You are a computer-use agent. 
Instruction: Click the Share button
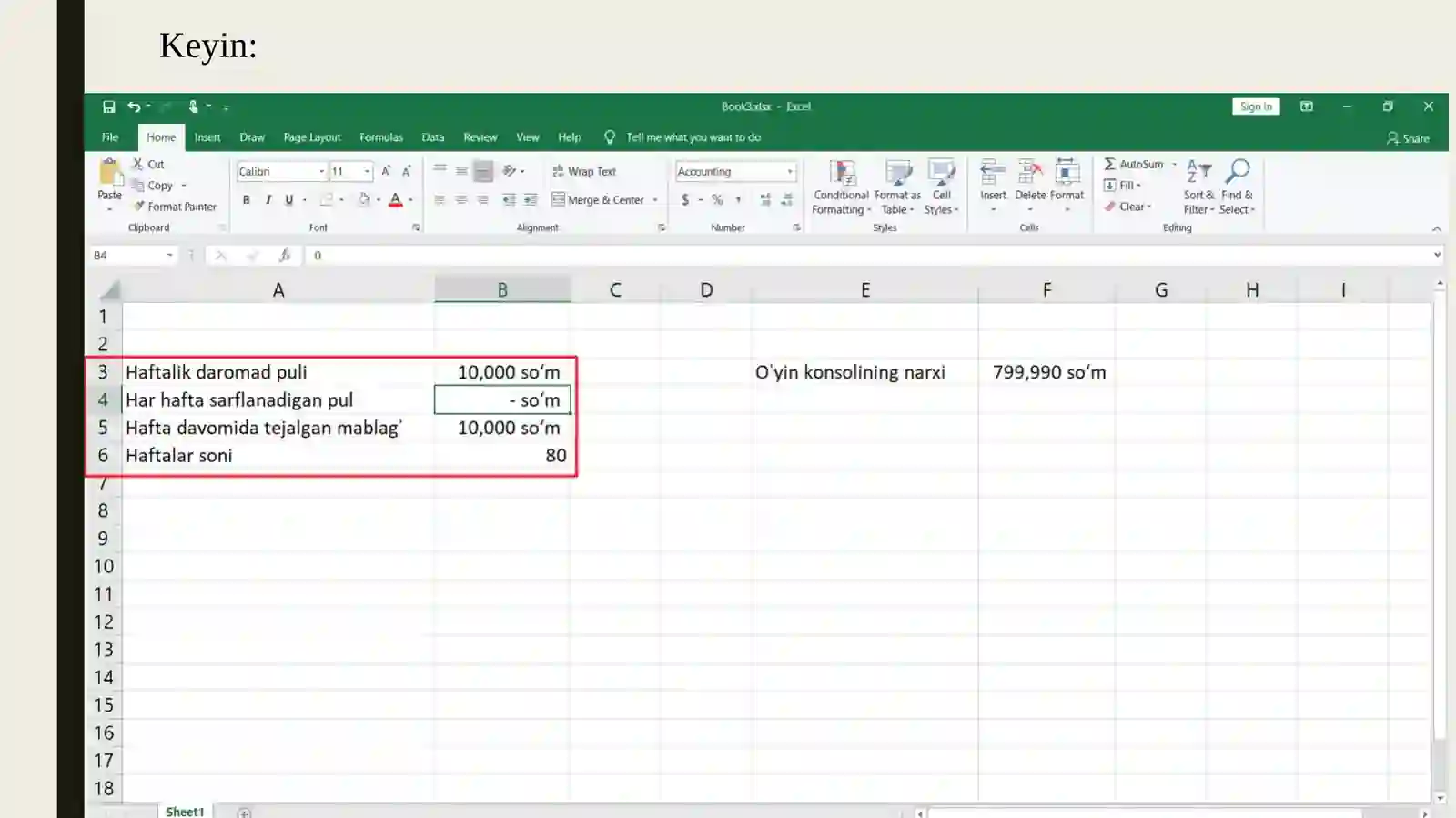tap(1408, 138)
